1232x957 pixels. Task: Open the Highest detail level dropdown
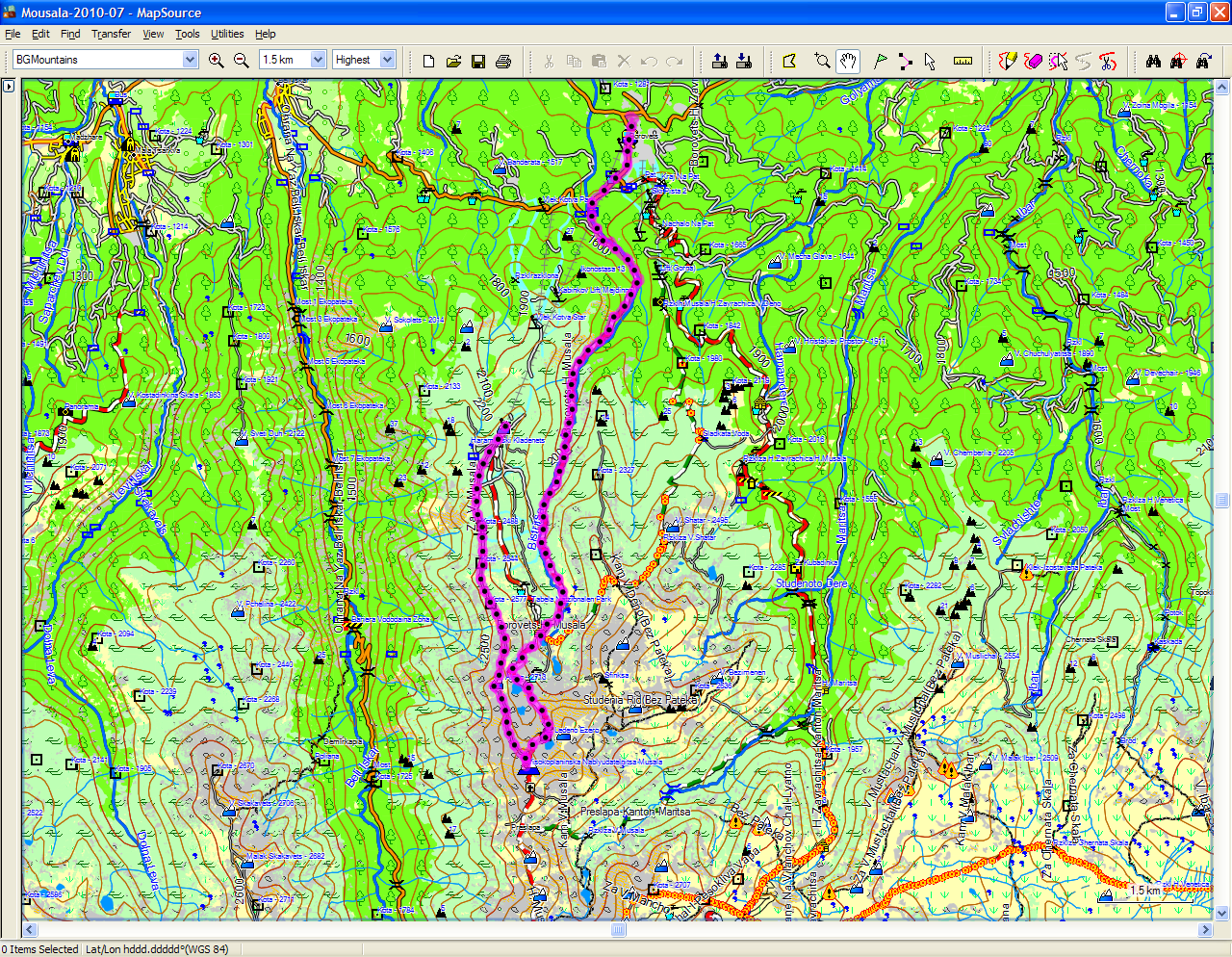(x=387, y=60)
